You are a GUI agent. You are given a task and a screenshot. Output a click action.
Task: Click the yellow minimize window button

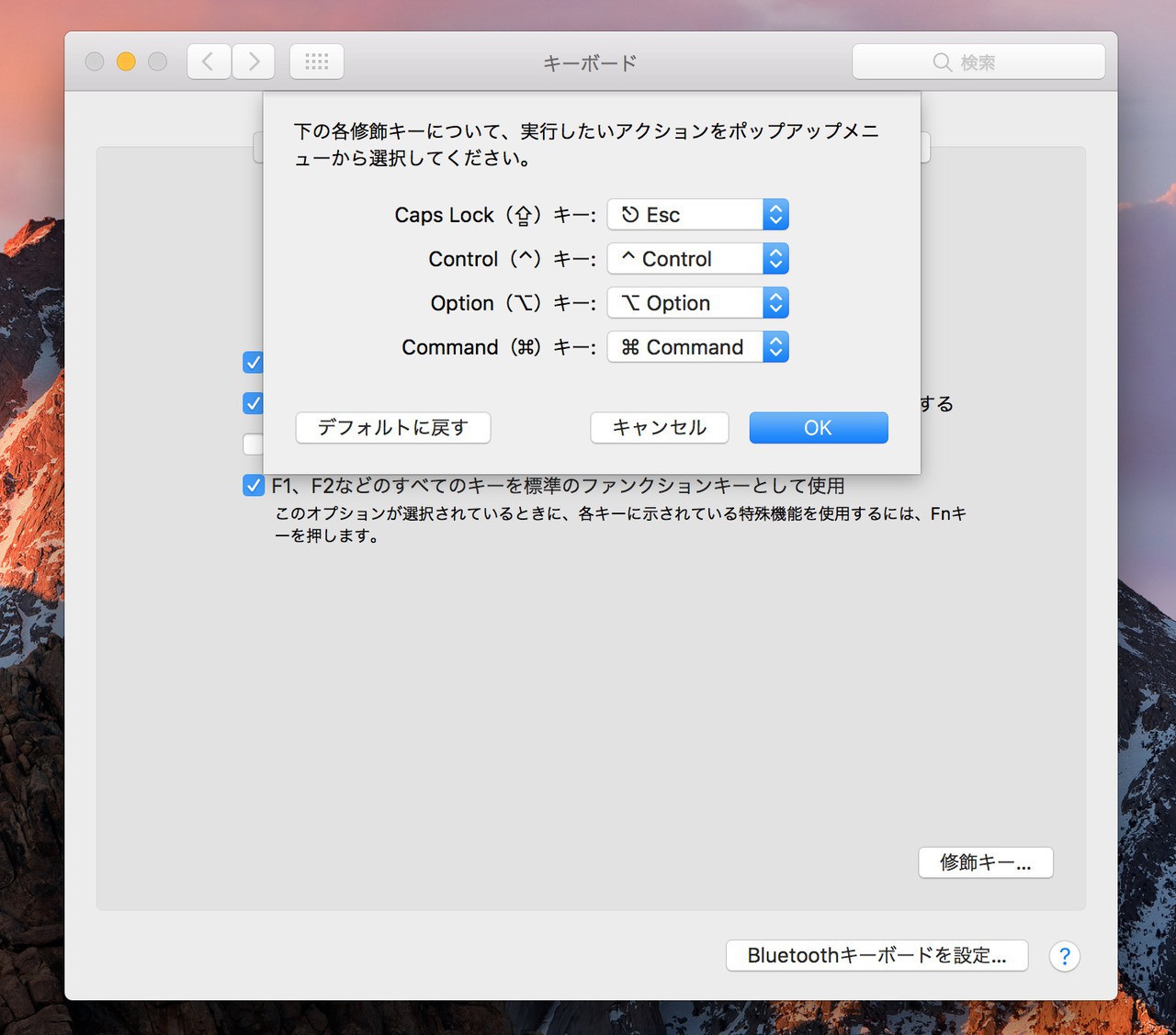point(126,62)
